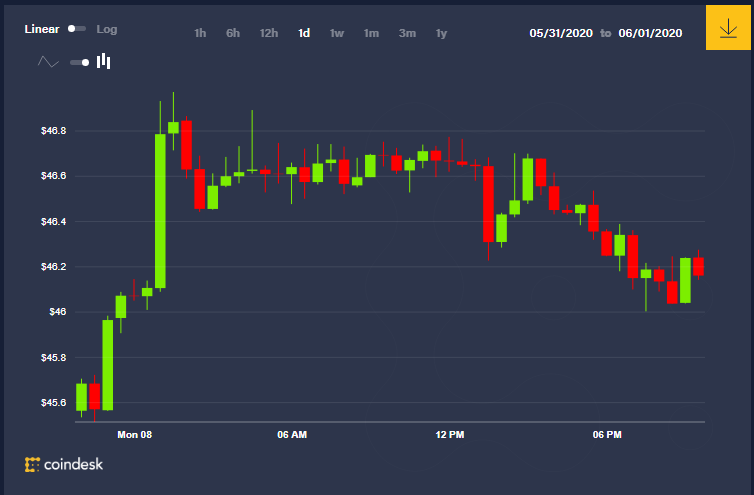This screenshot has width=754, height=495.
Task: Choose the Log scale label
Action: coord(107,29)
